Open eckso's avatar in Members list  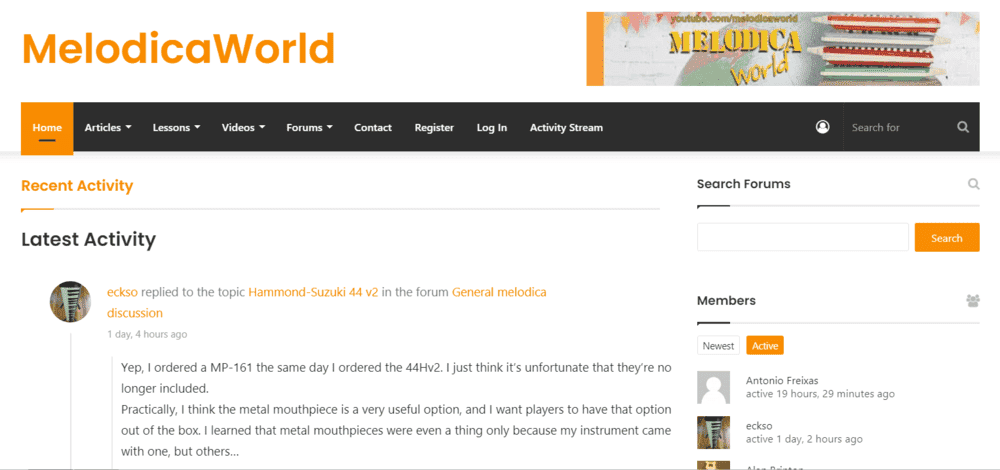(x=714, y=432)
